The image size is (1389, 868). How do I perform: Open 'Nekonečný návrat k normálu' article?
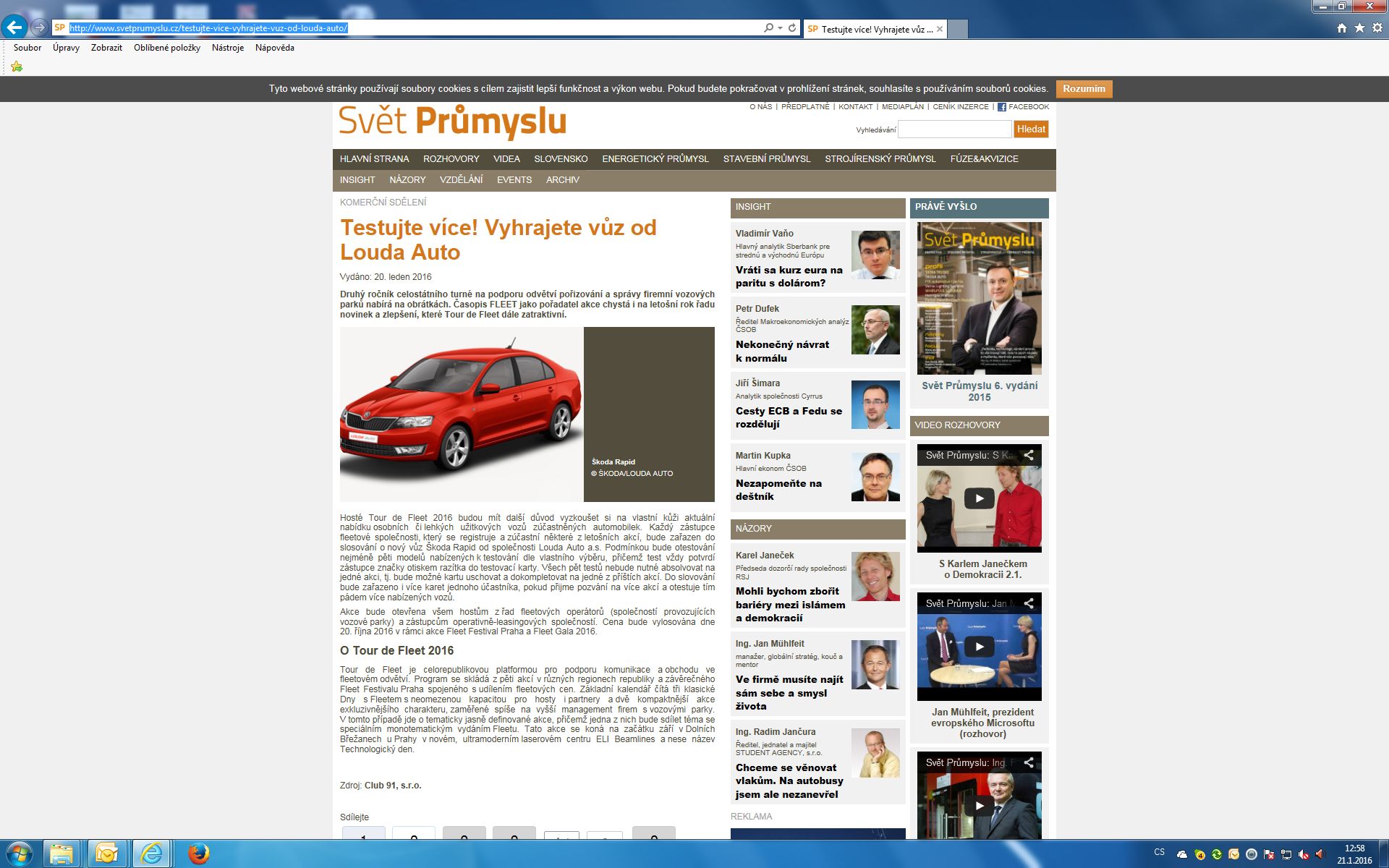tap(783, 352)
